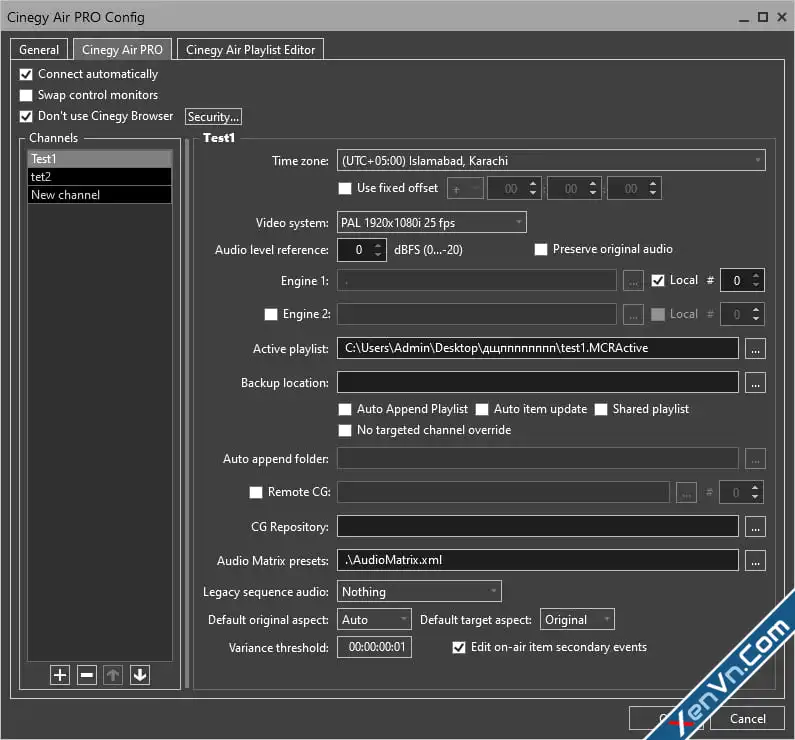This screenshot has width=795, height=740.
Task: Open the Time zone dropdown
Action: [x=551, y=161]
